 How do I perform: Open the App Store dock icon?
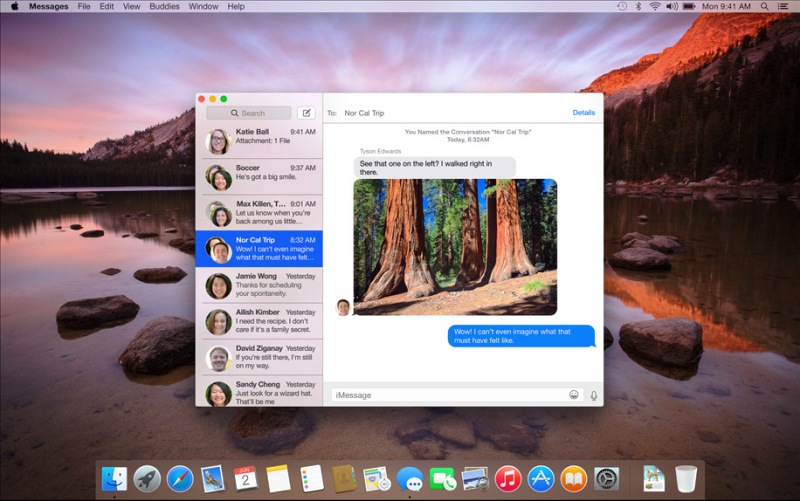541,479
